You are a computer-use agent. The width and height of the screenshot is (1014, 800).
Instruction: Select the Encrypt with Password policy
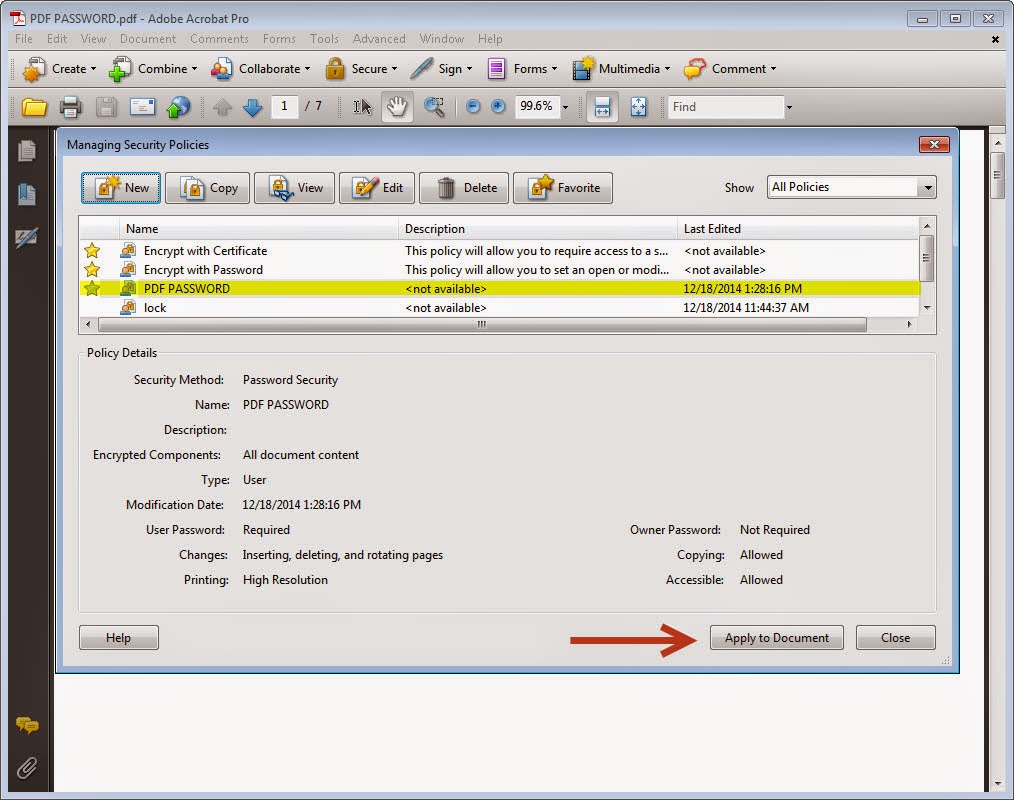click(x=499, y=270)
